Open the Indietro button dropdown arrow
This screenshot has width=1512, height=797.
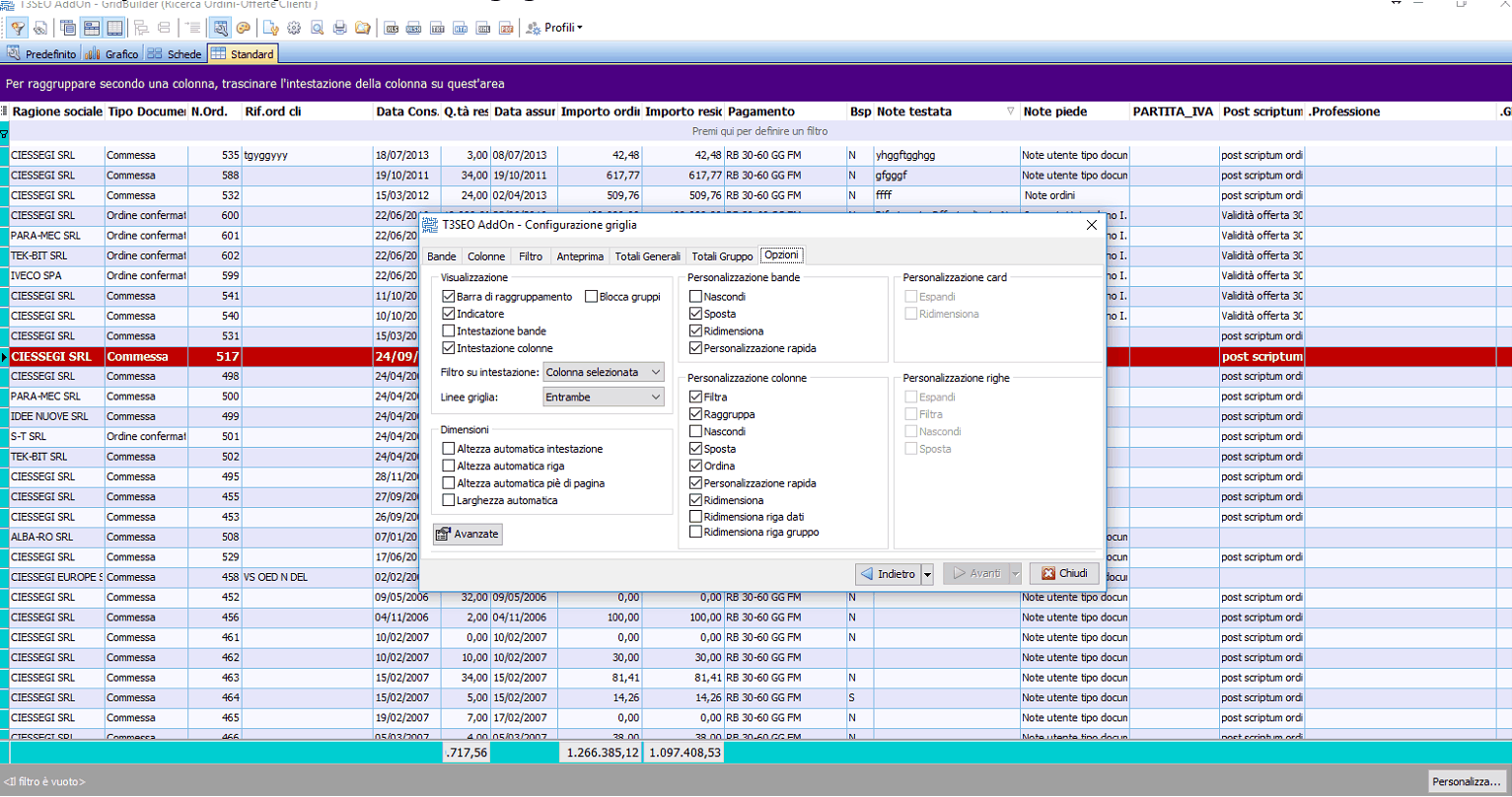pyautogui.click(x=927, y=574)
